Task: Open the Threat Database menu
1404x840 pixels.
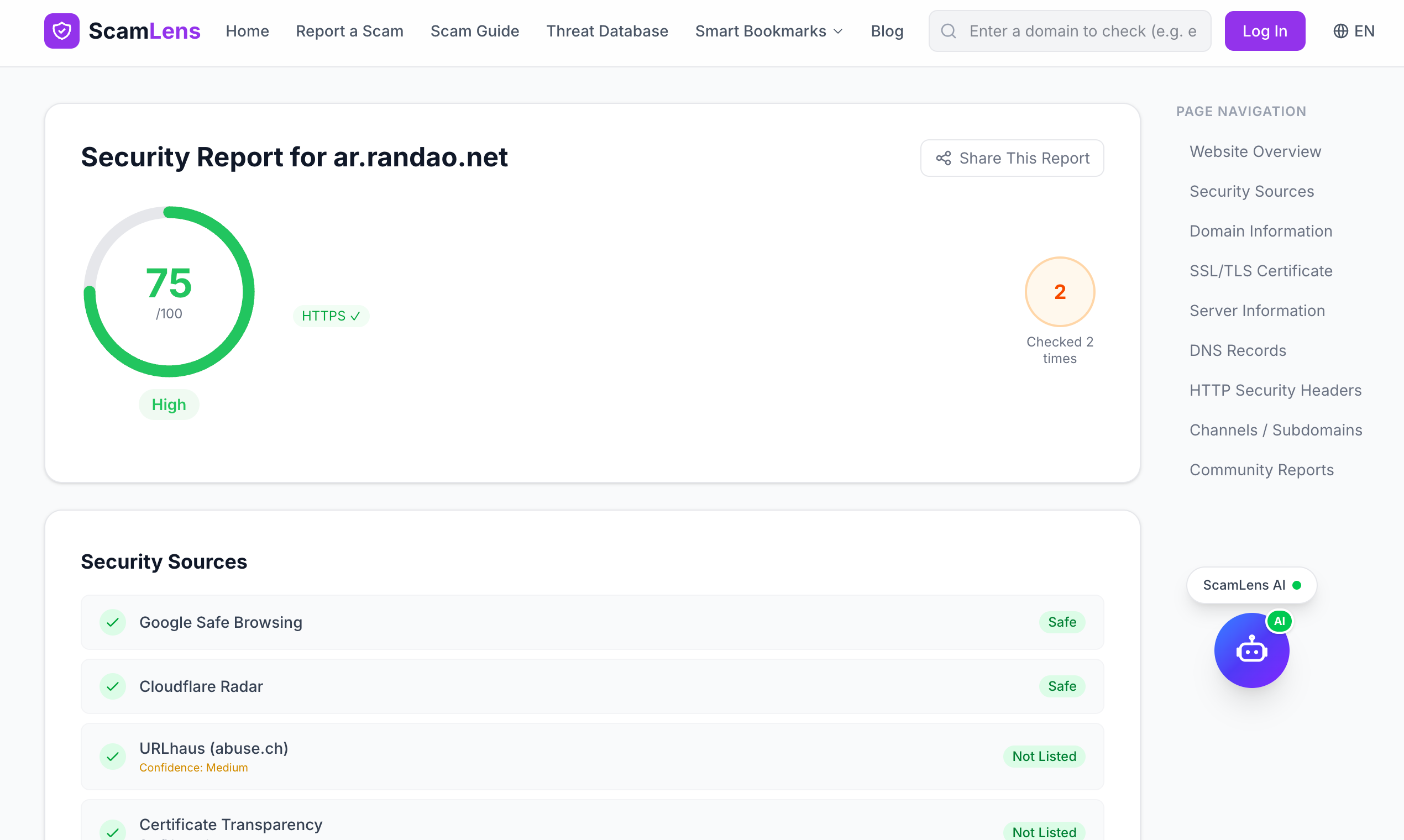Action: (x=607, y=30)
